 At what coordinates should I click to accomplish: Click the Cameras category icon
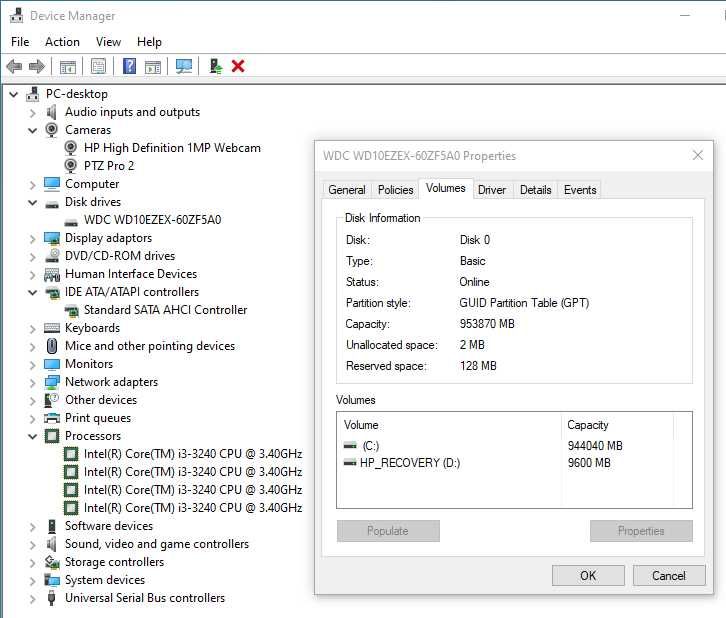click(51, 130)
